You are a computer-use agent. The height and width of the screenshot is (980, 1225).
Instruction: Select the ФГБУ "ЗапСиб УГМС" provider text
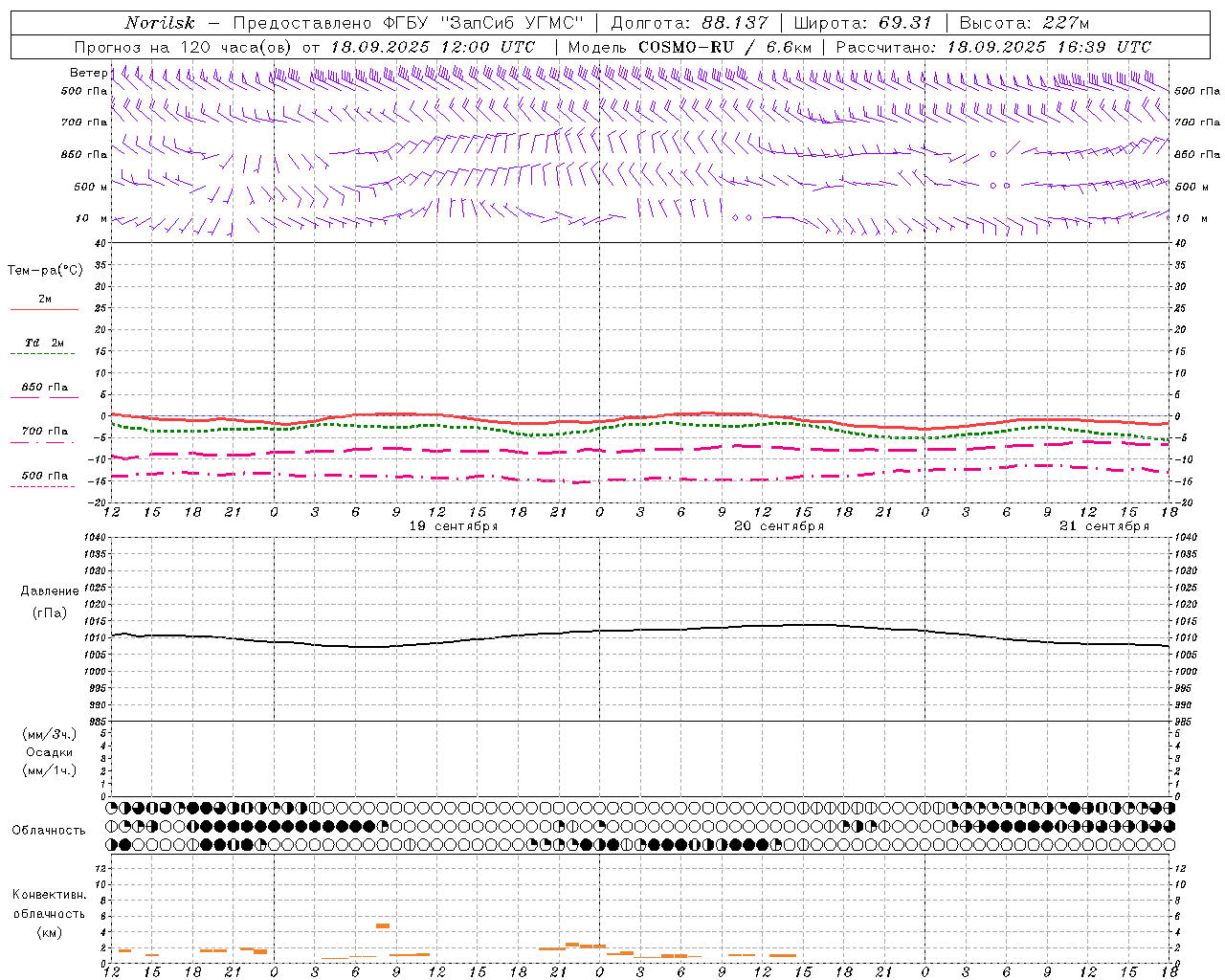[x=483, y=23]
